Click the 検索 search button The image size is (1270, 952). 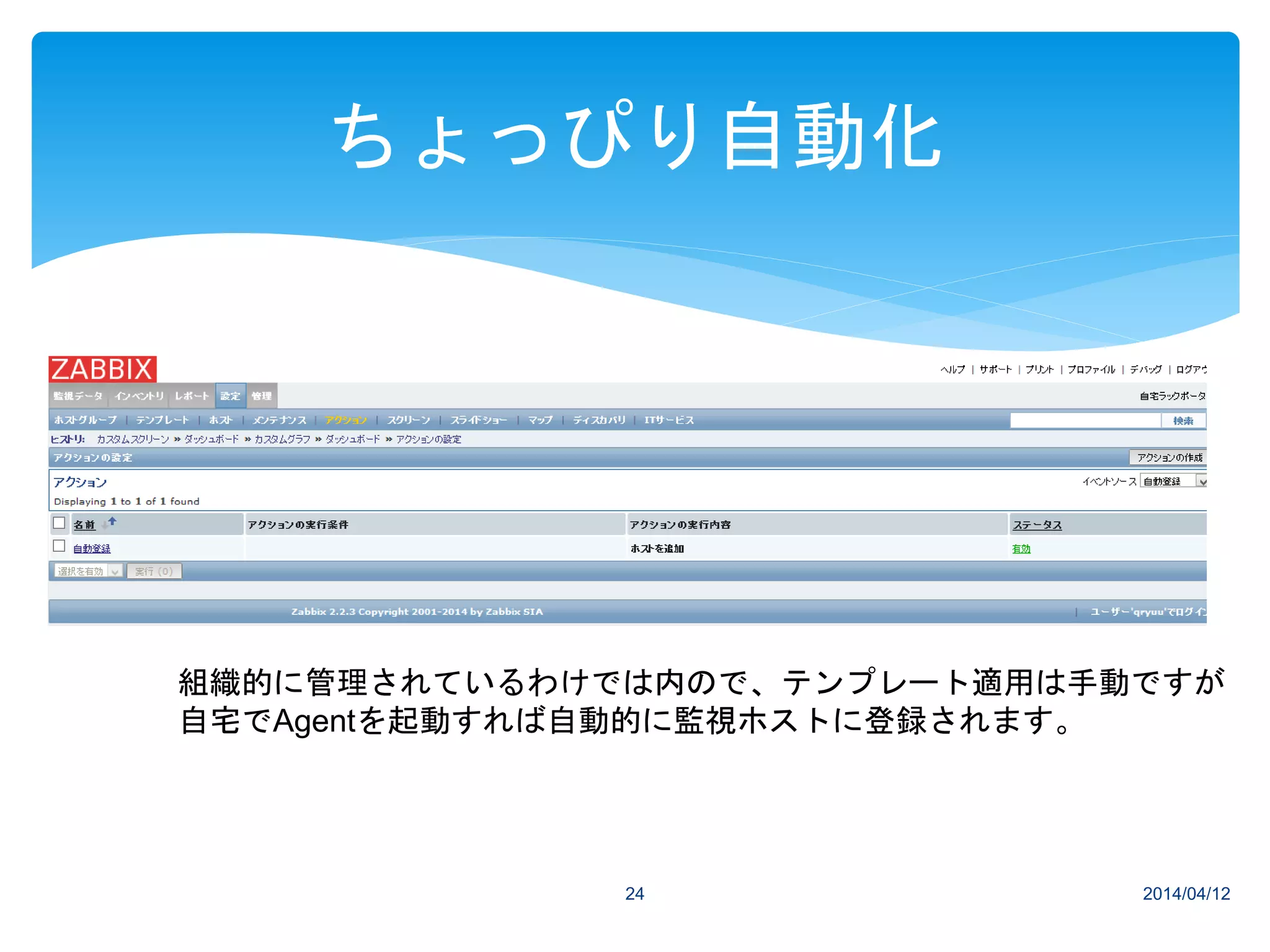pos(1183,421)
